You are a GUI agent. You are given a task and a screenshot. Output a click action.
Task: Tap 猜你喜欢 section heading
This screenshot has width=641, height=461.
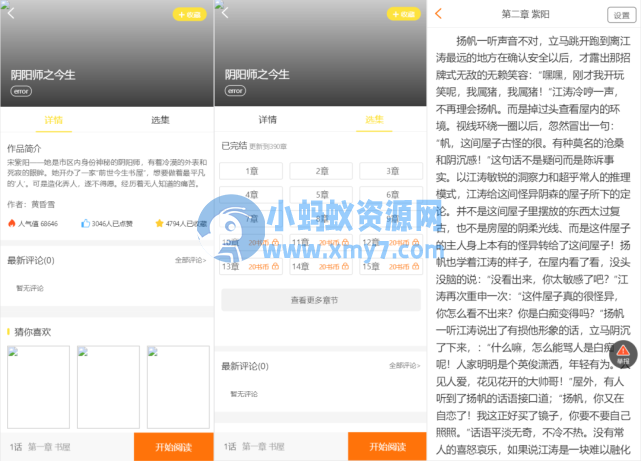(x=32, y=332)
